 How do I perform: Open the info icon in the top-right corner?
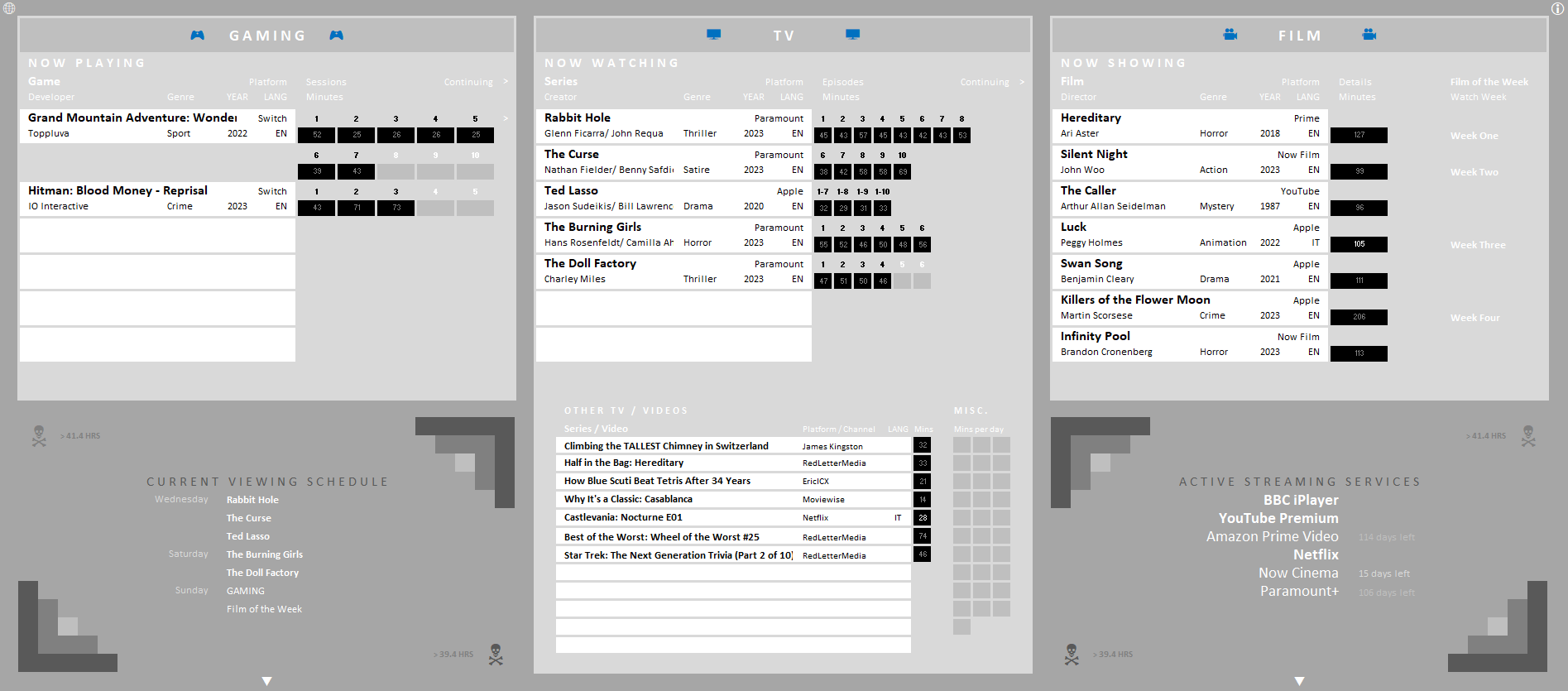(x=1557, y=8)
